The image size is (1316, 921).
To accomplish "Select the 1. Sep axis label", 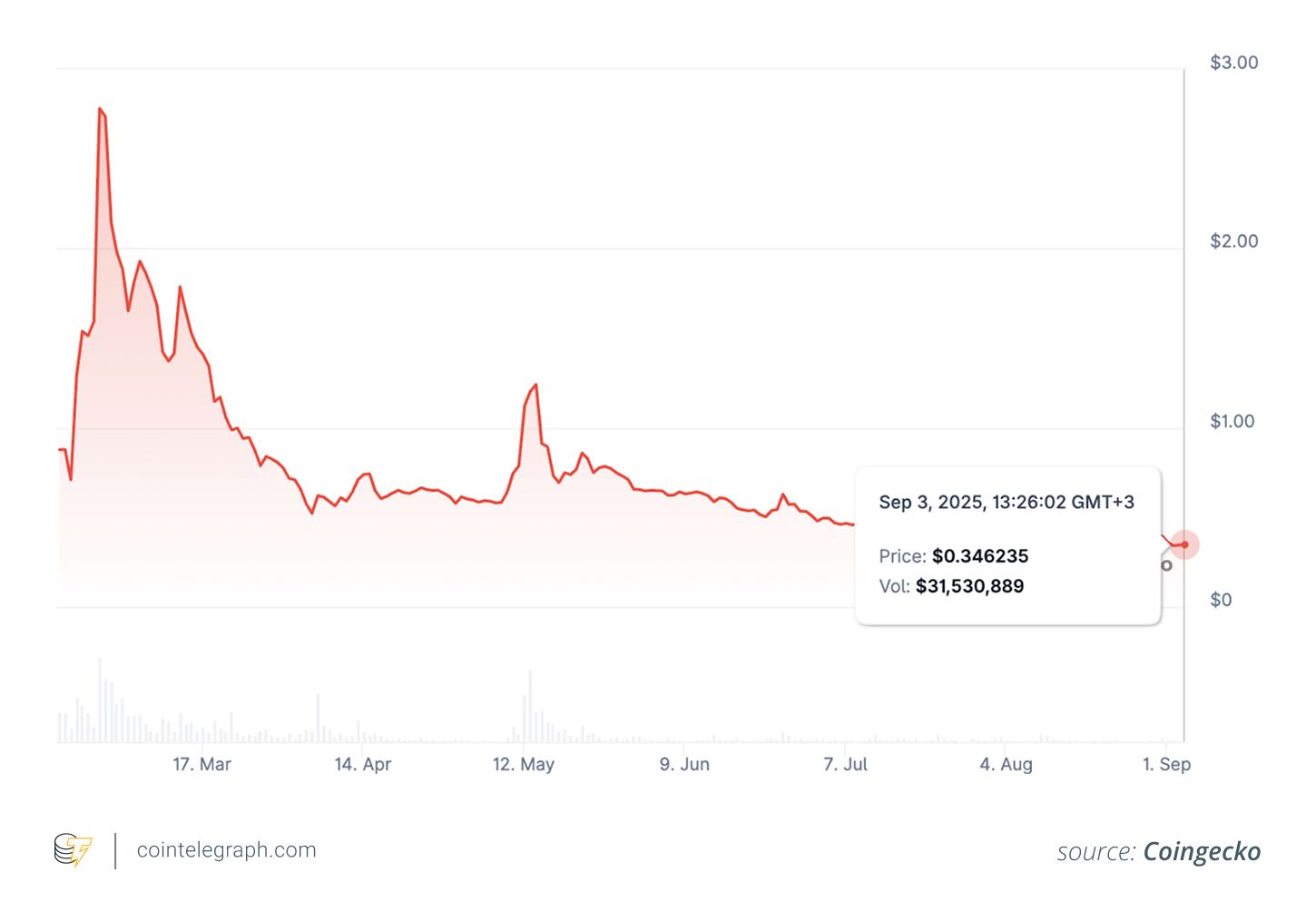I will [x=1166, y=764].
